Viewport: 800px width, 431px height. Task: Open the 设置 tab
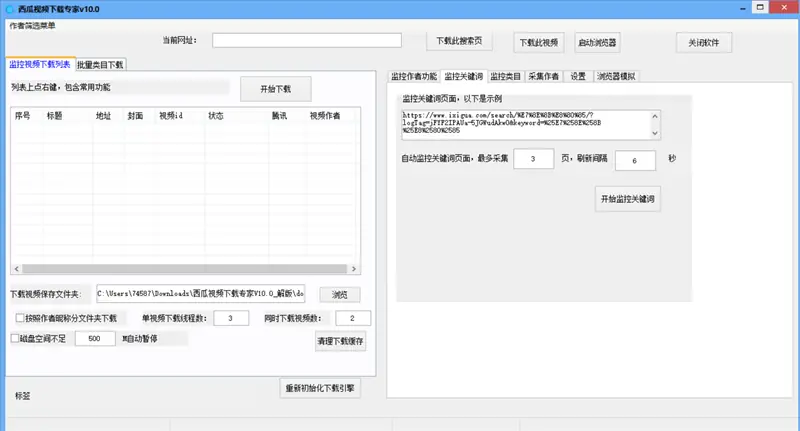[x=578, y=76]
